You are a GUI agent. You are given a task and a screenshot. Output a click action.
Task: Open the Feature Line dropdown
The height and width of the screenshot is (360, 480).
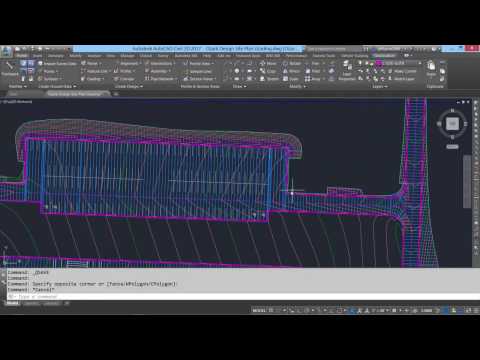pos(95,71)
